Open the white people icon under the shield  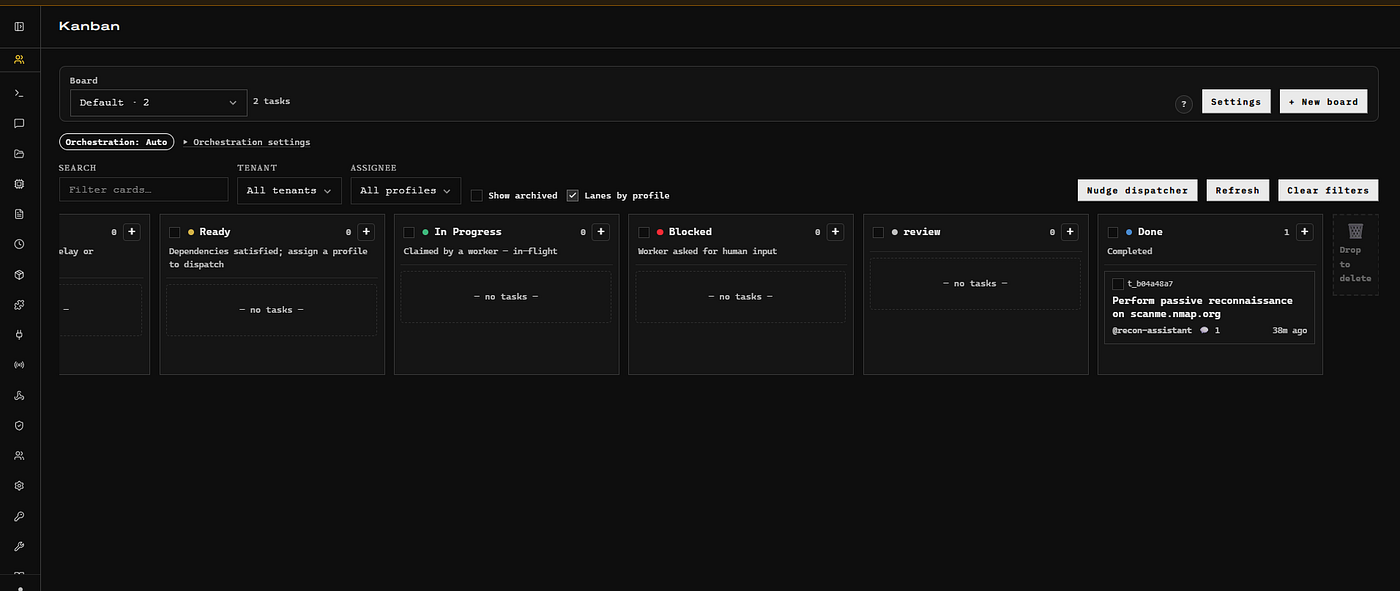[19, 455]
